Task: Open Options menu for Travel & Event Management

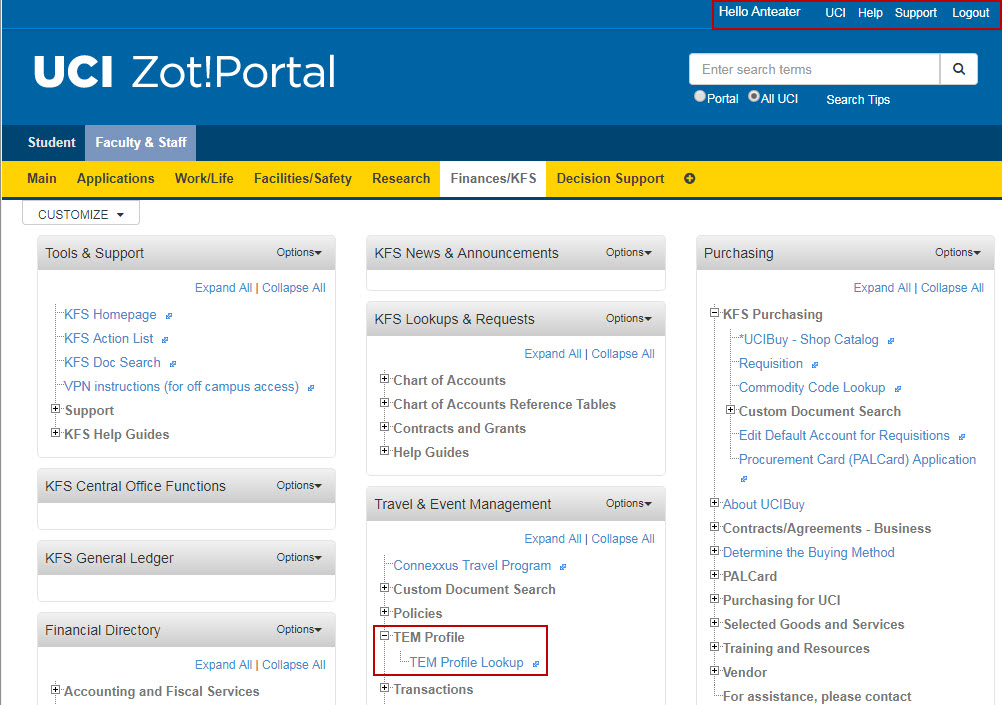Action: (x=629, y=504)
